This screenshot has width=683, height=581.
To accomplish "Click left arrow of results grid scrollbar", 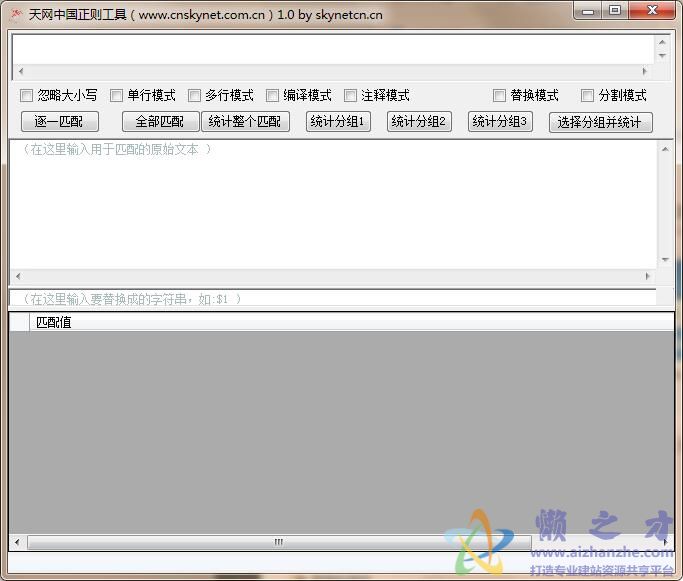I will 17,542.
